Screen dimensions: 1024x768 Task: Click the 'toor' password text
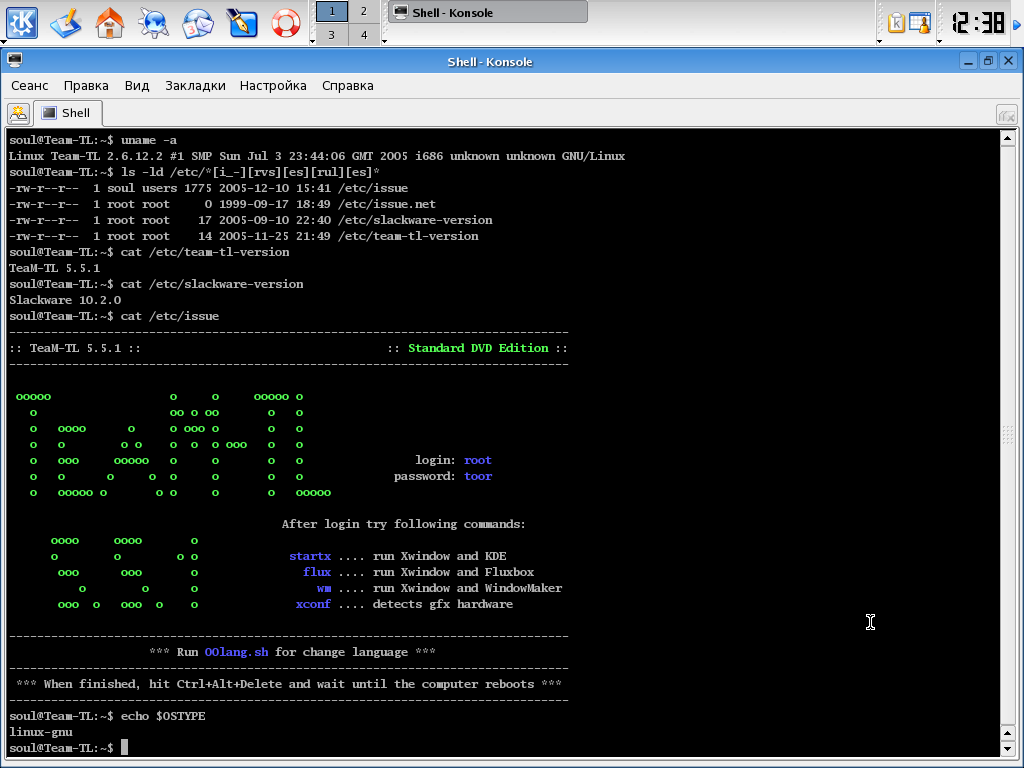pyautogui.click(x=478, y=476)
